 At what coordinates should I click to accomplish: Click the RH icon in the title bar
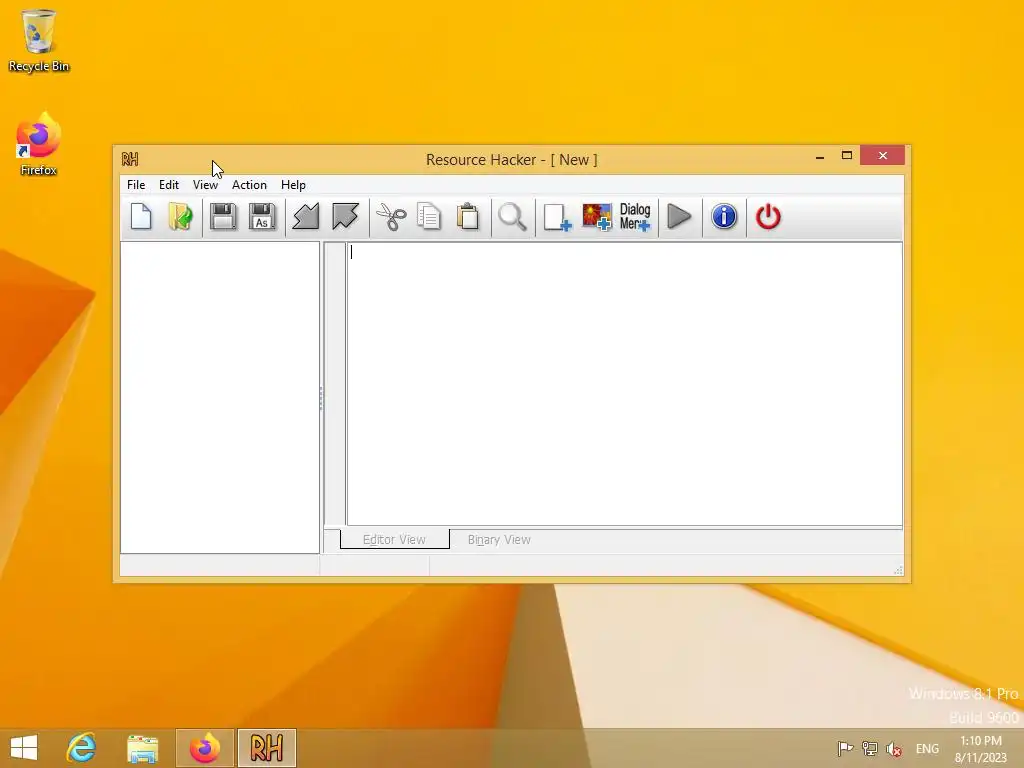[130, 159]
